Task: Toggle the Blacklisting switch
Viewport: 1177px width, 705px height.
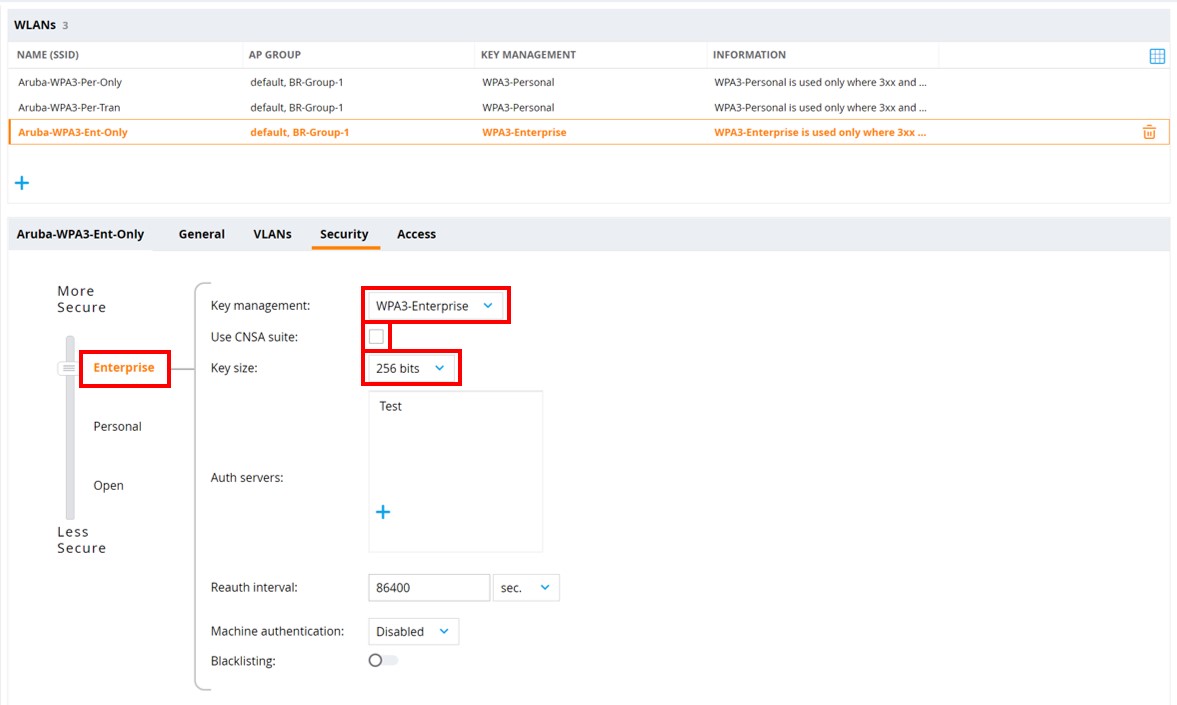Action: (383, 660)
